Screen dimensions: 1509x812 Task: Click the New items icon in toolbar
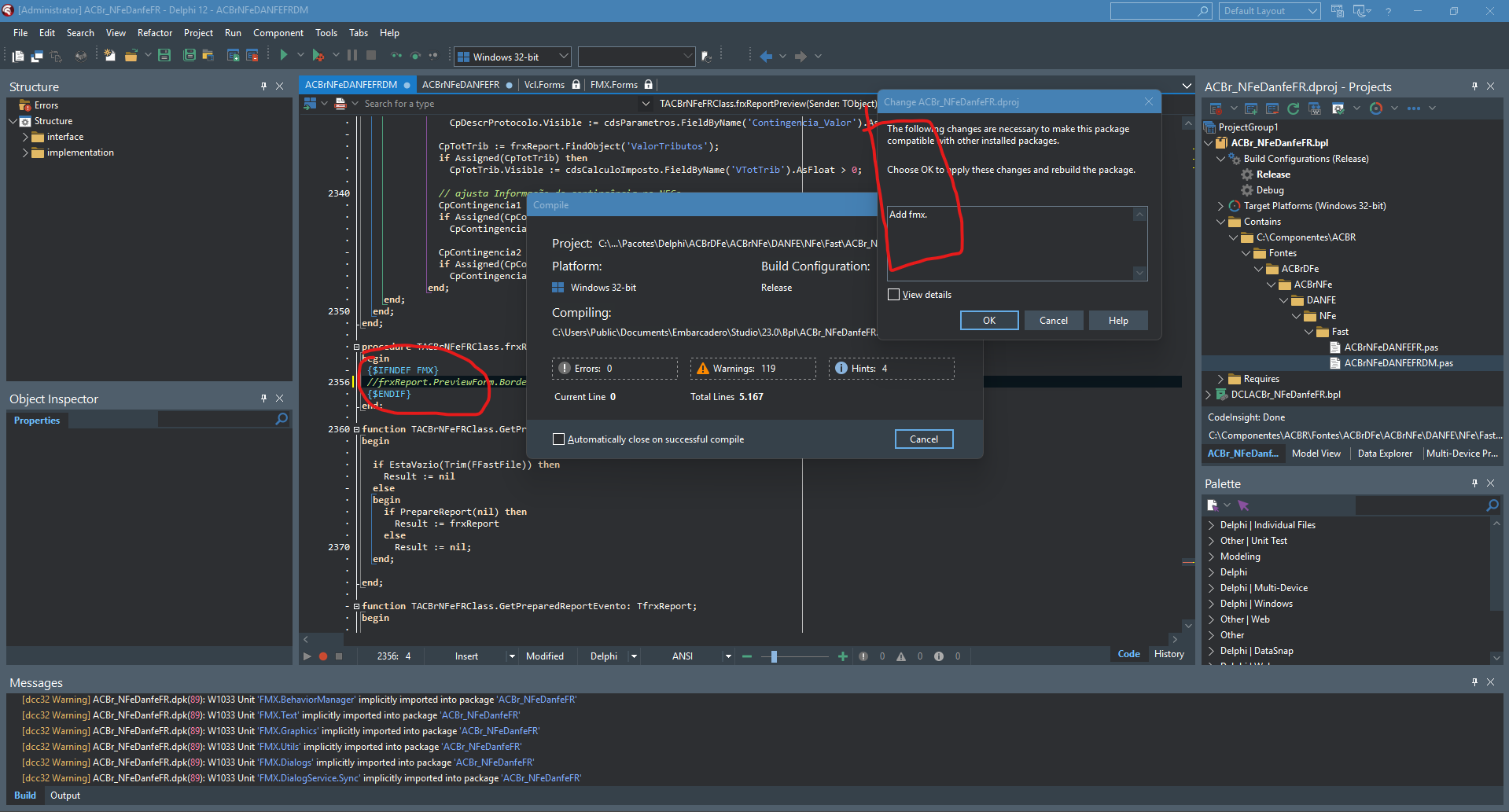[110, 55]
